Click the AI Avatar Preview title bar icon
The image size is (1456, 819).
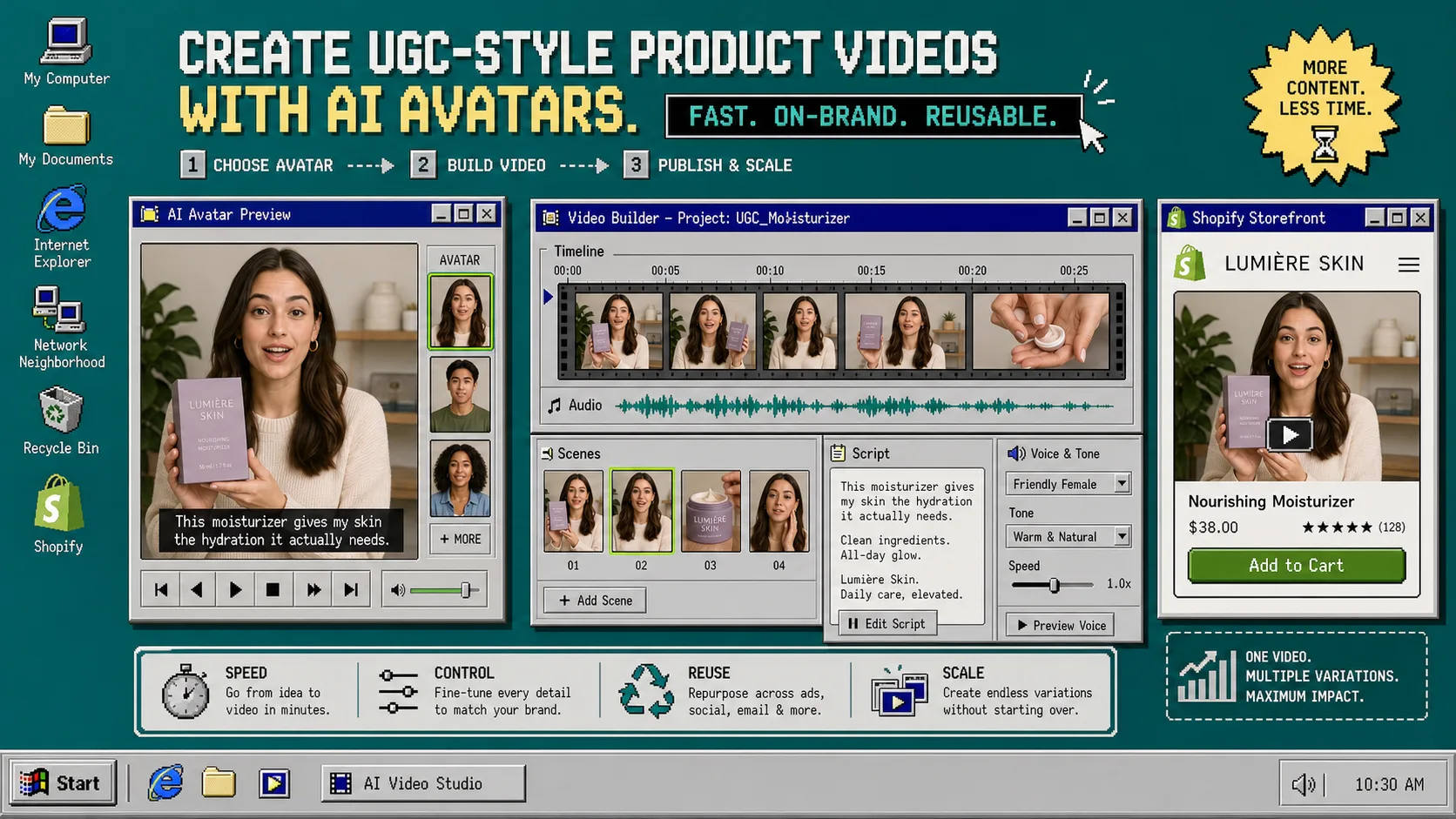(x=150, y=214)
